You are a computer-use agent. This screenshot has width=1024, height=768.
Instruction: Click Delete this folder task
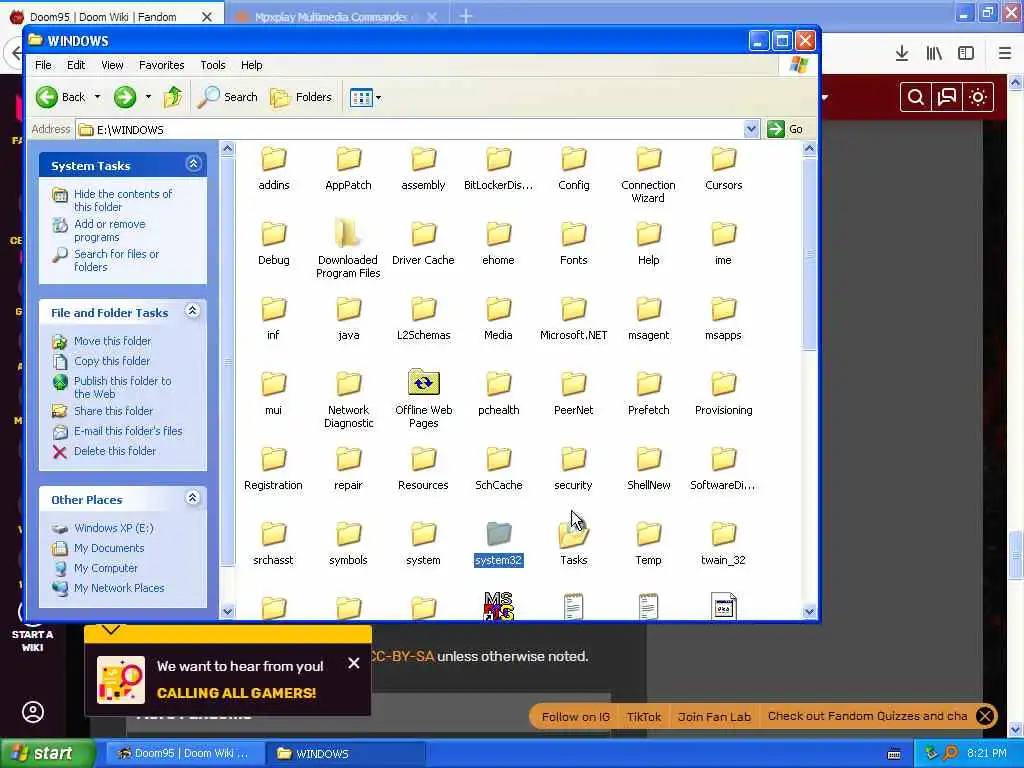pos(115,451)
